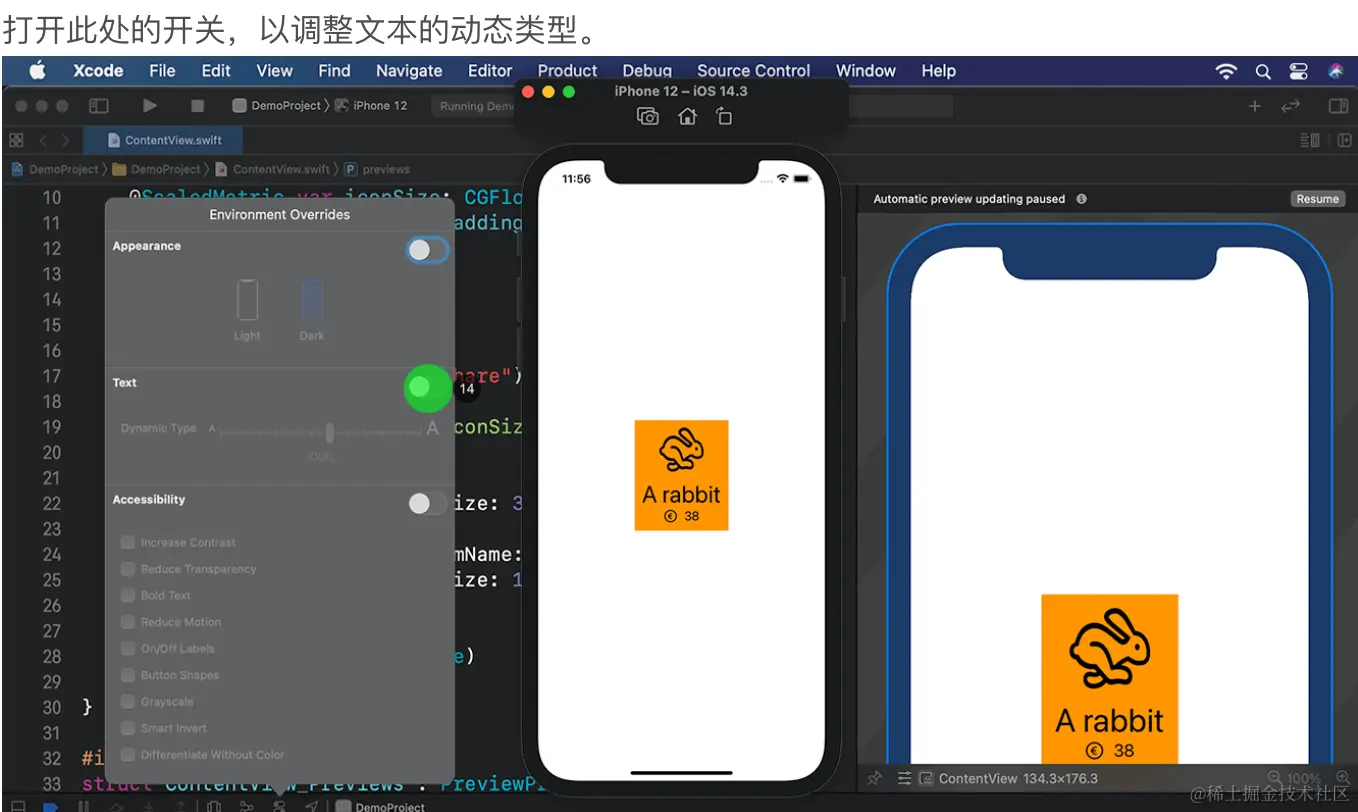Open the Find menu
Image resolution: width=1358 pixels, height=812 pixels.
coord(334,71)
